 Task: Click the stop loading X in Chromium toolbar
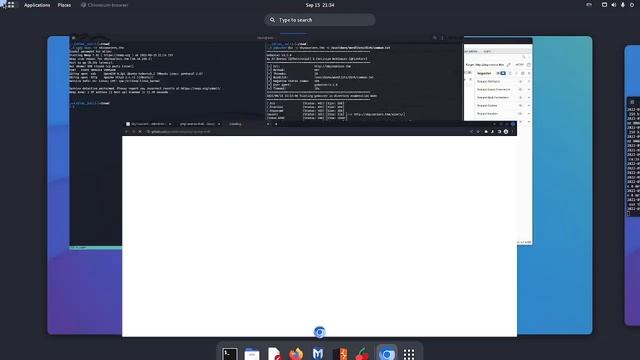point(140,132)
